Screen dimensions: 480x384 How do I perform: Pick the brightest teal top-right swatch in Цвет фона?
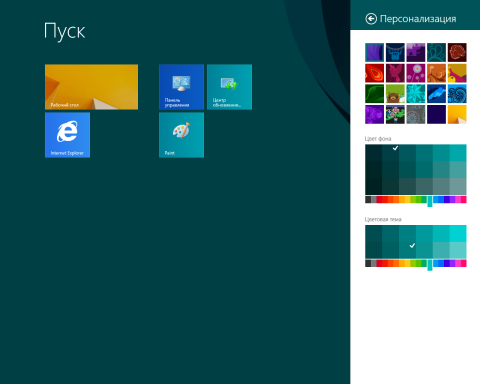coord(458,153)
